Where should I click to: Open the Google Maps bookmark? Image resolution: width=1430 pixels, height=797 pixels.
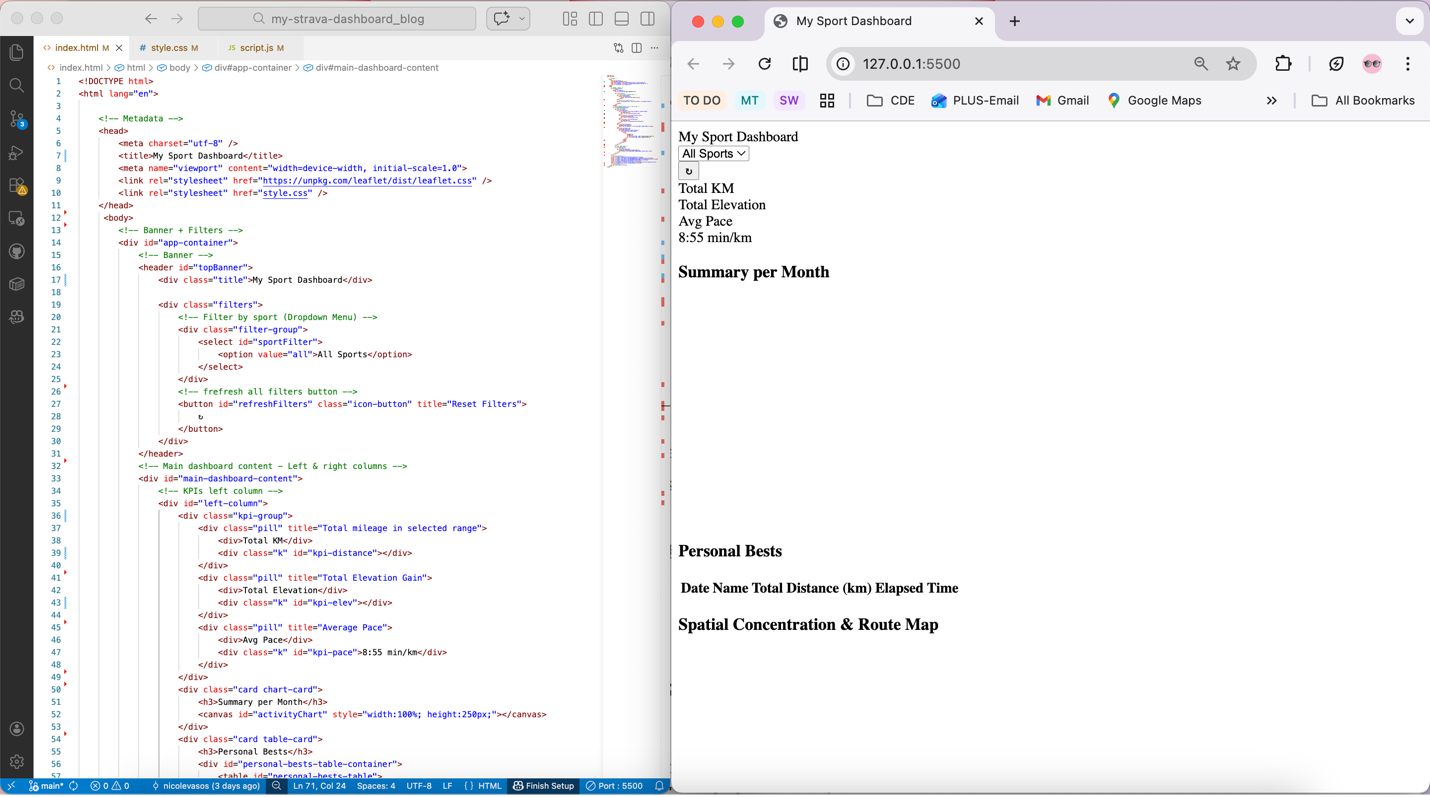coord(1153,100)
